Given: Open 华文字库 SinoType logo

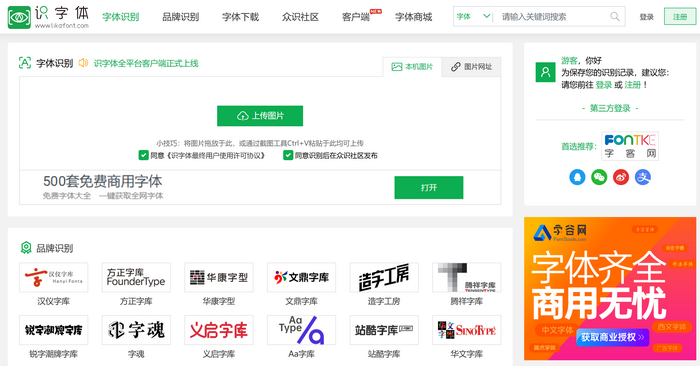Looking at the screenshot, I should 467,330.
